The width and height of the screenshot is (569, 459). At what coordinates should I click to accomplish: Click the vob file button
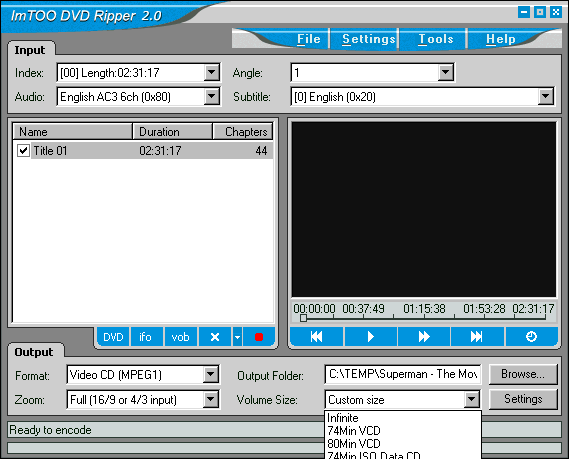pos(180,337)
